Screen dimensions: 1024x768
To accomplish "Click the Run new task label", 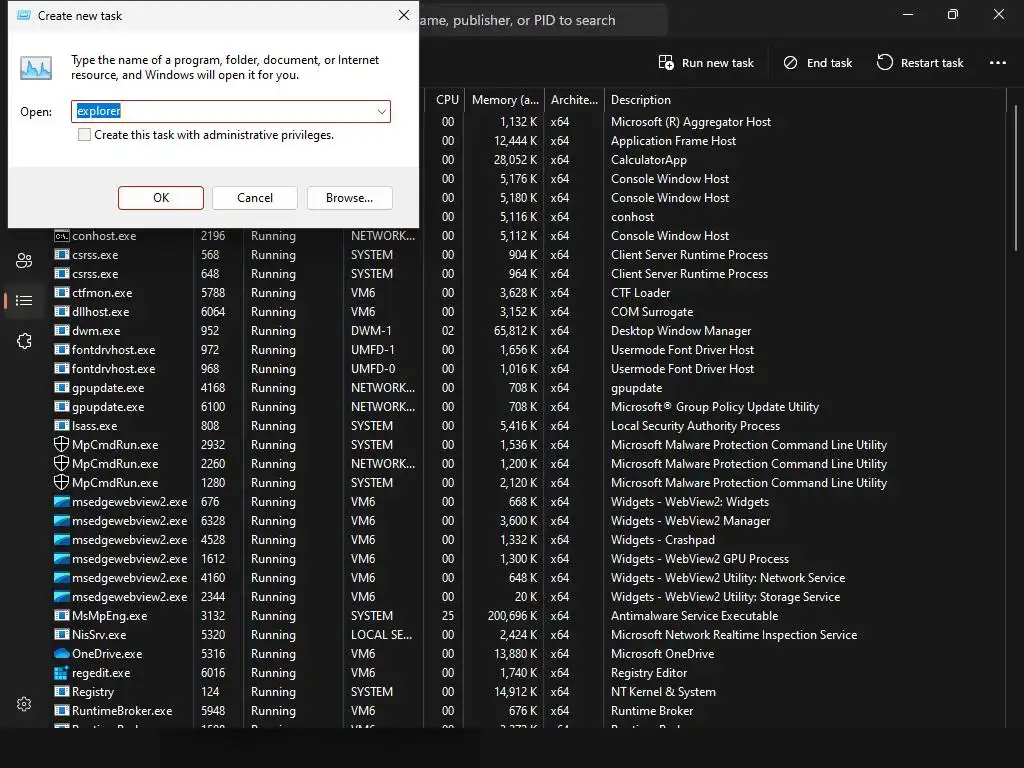I will [718, 63].
